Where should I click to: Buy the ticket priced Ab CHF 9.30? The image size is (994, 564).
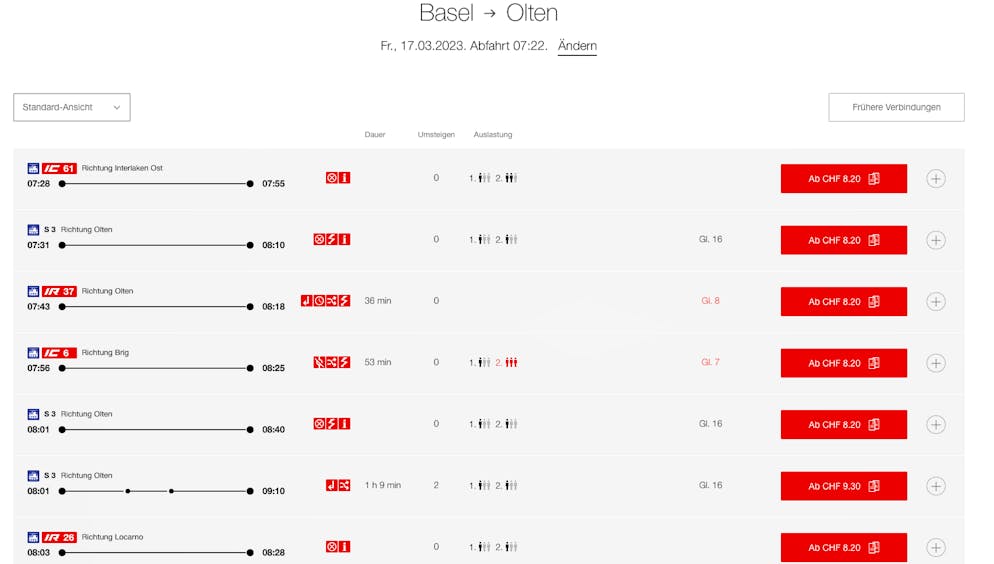[843, 486]
